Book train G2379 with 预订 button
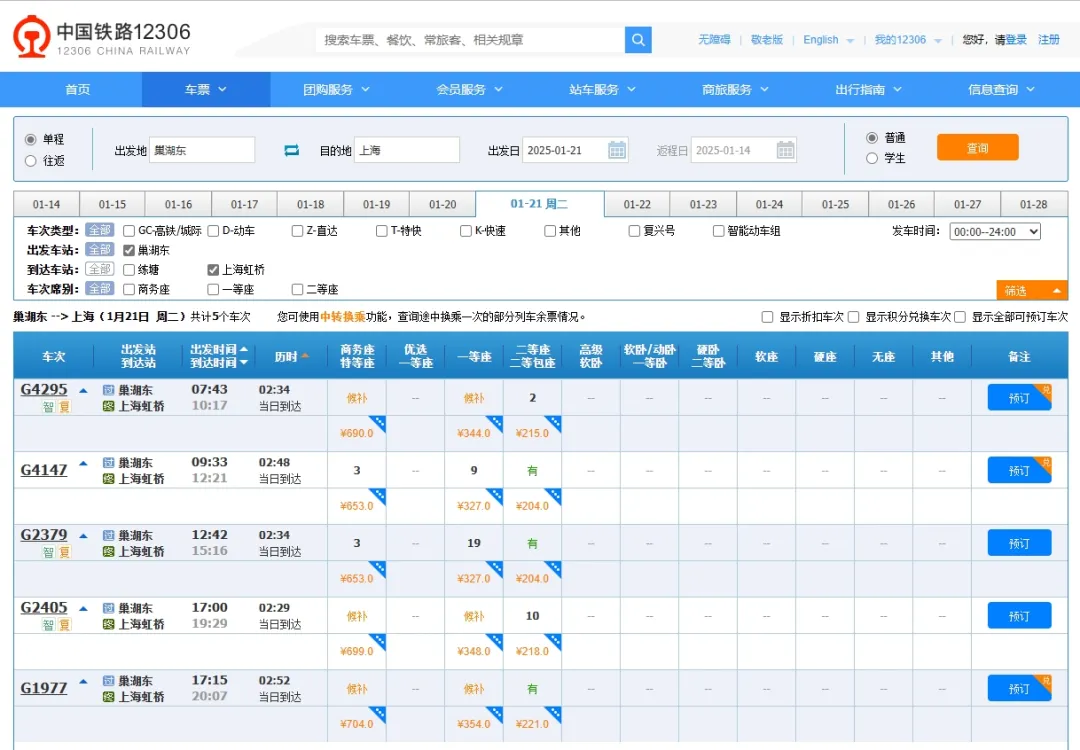Image resolution: width=1080 pixels, height=750 pixels. point(1019,543)
